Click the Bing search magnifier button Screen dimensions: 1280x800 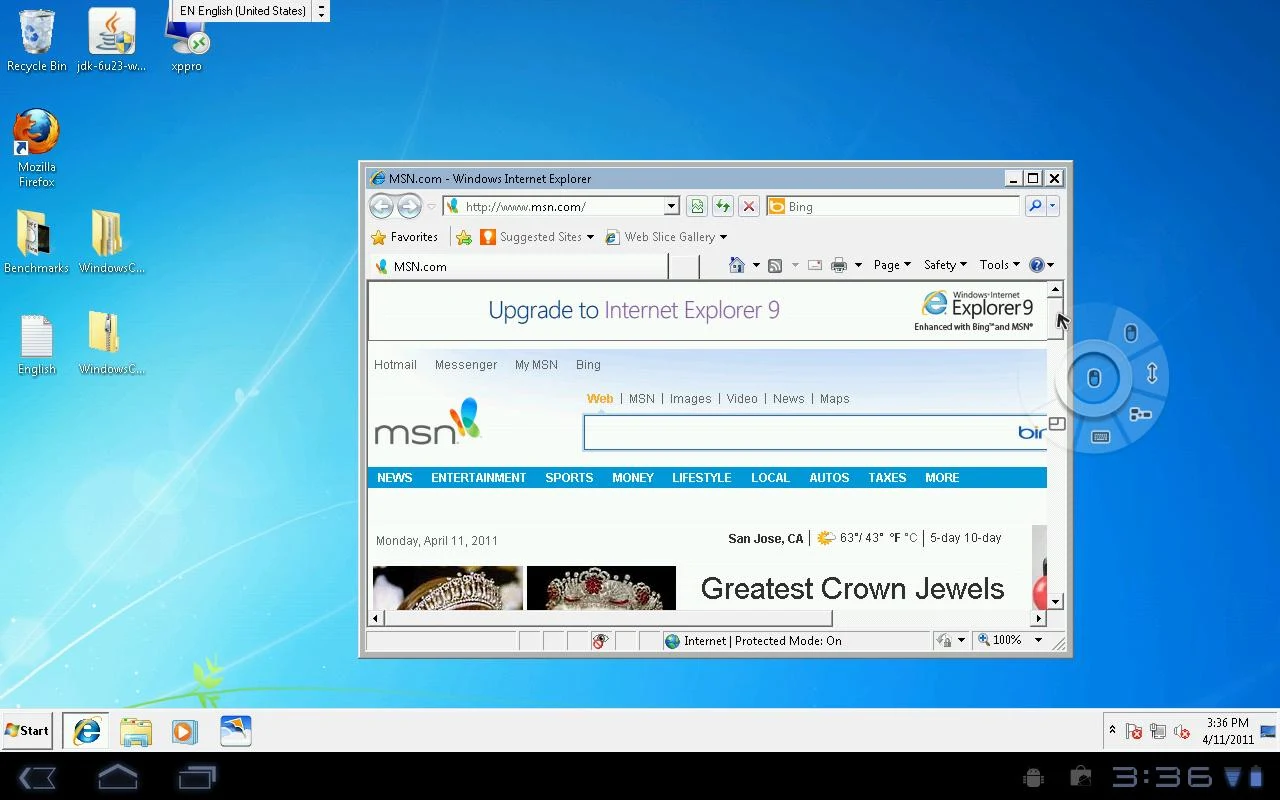click(1035, 207)
